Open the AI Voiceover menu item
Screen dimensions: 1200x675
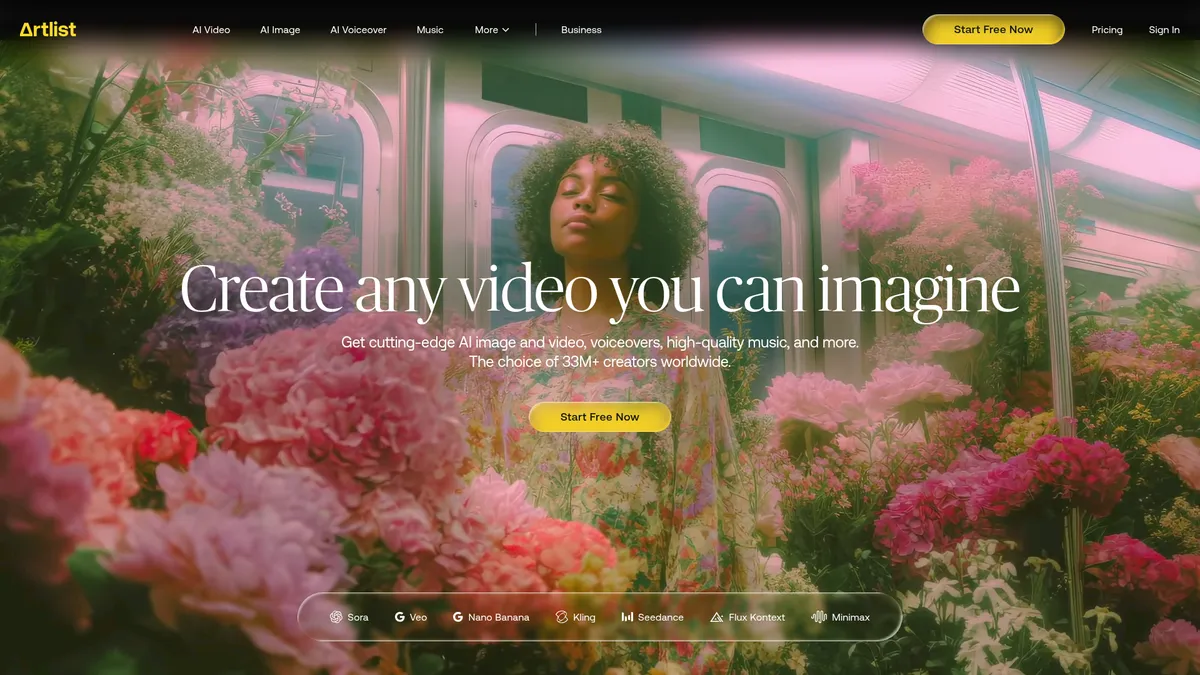pos(358,30)
